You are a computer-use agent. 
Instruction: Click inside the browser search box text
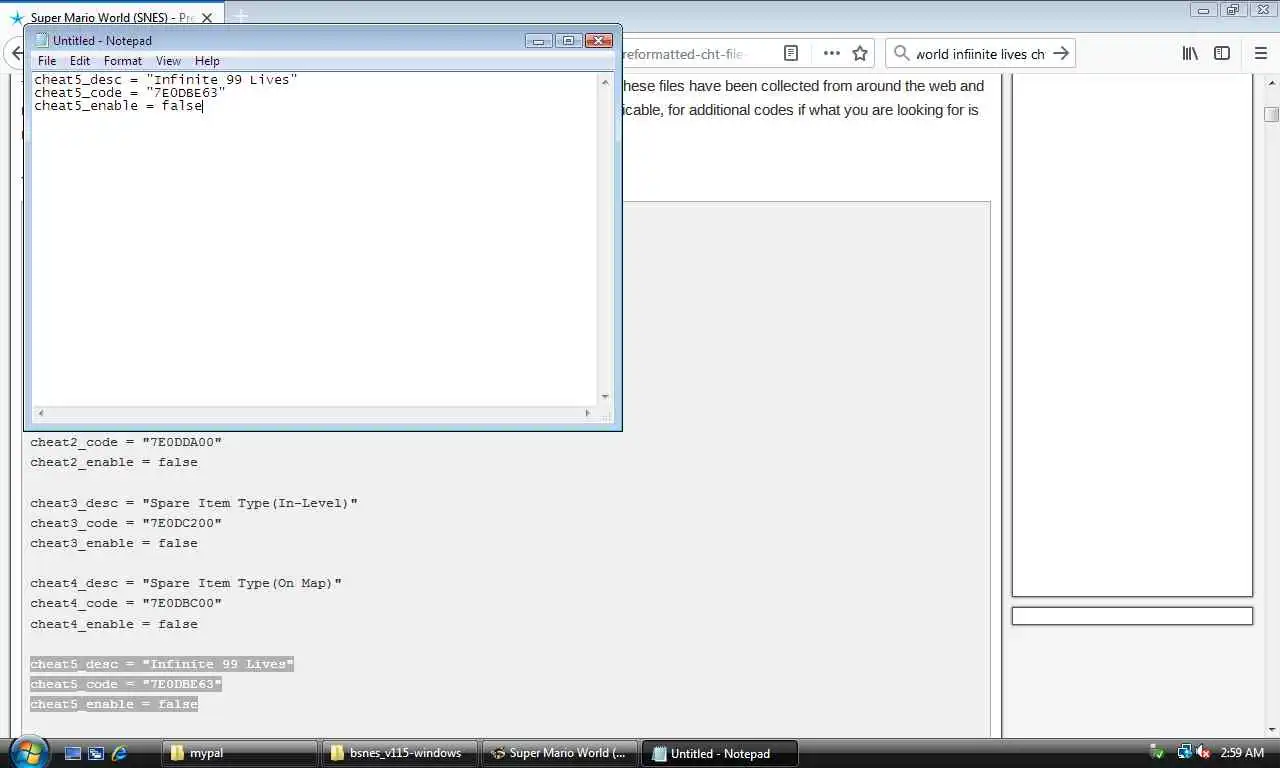coord(980,54)
